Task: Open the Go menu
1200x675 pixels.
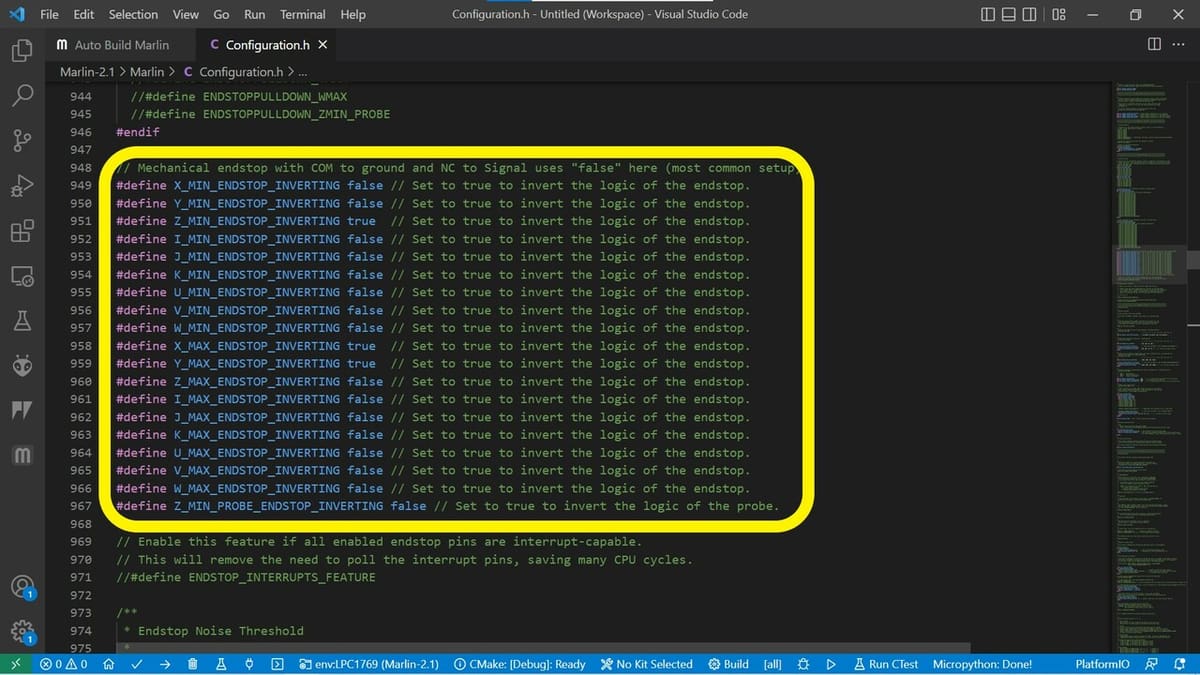Action: (221, 14)
